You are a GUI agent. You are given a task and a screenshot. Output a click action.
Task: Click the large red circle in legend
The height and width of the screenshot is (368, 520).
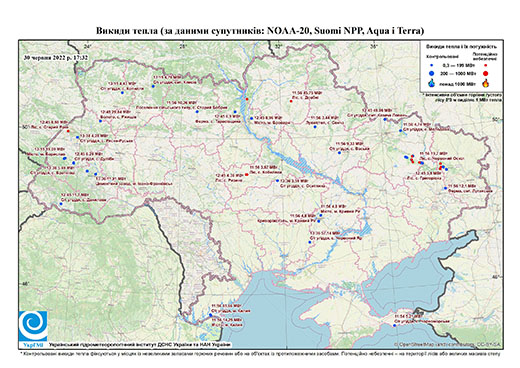tap(486, 73)
